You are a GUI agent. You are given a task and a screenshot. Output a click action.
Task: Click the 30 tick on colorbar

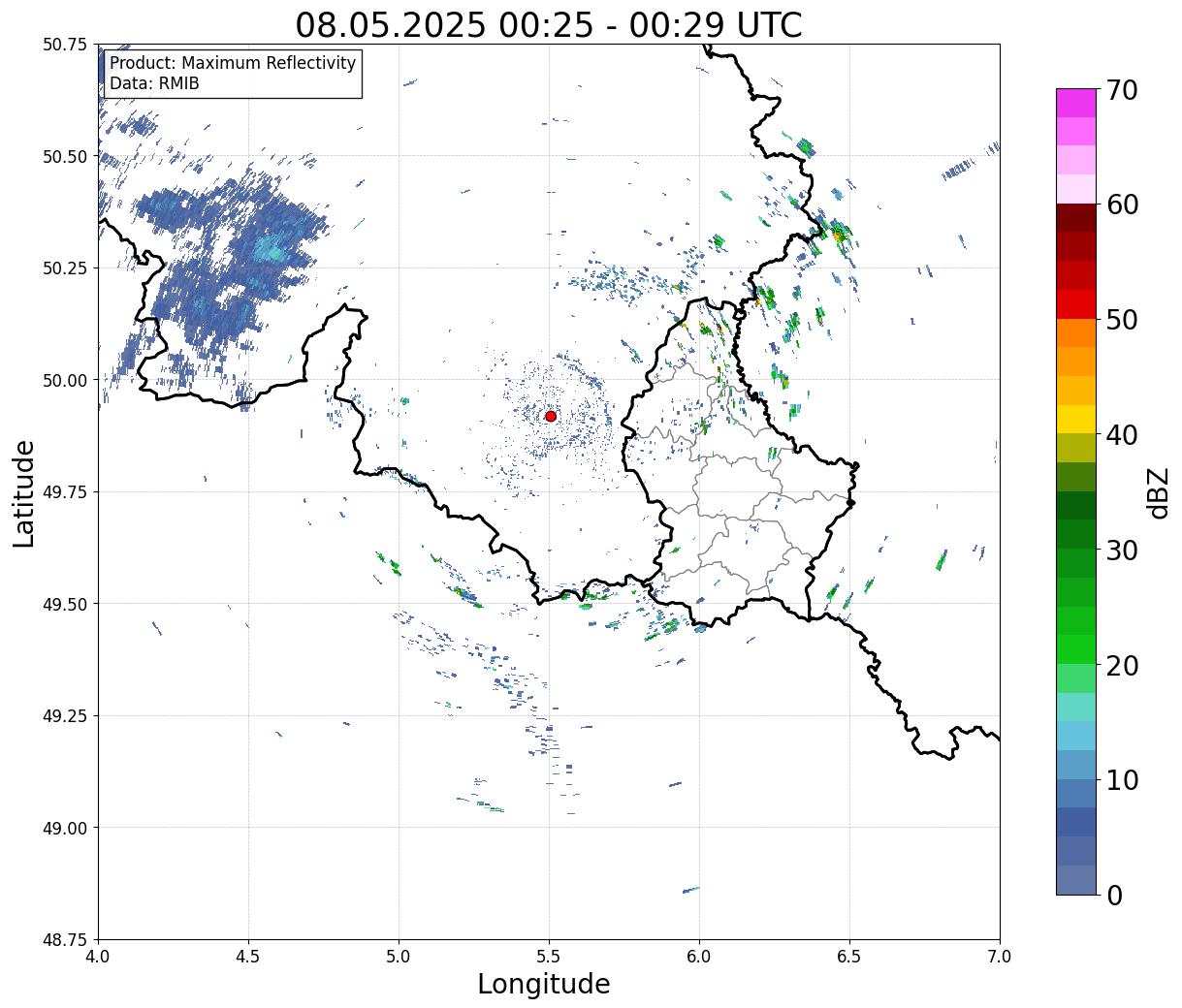(x=1121, y=550)
